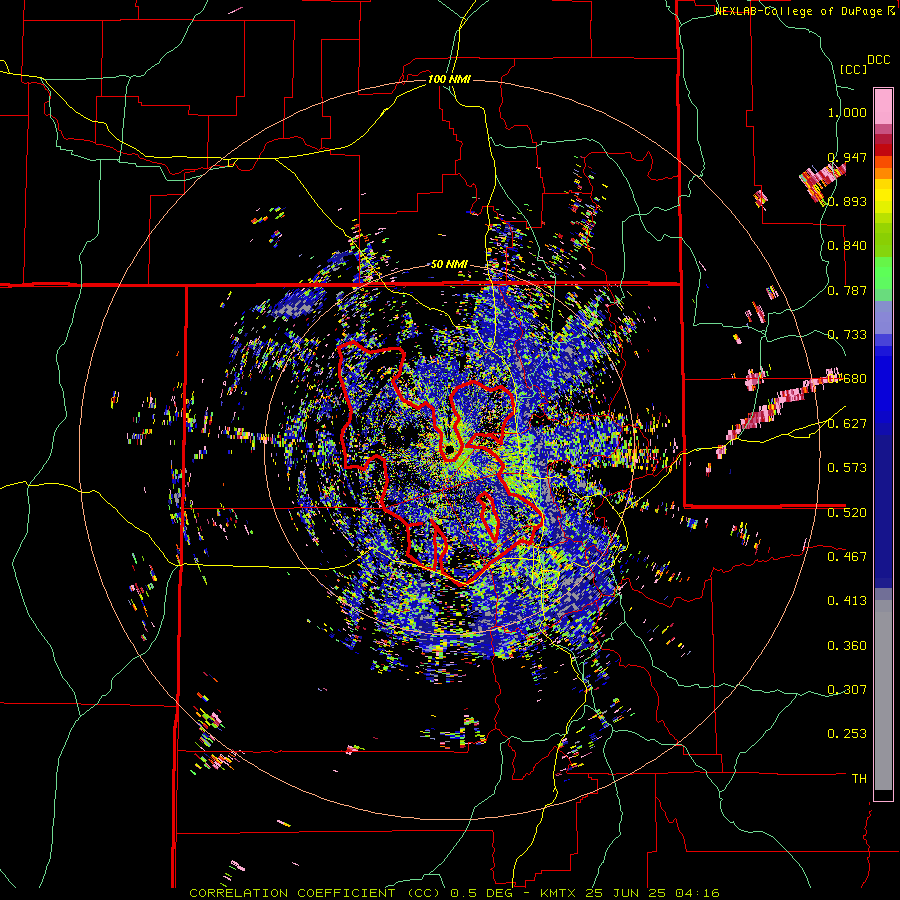The image size is (900, 900).
Task: Click the pink top segment of color bar
Action: point(883,106)
